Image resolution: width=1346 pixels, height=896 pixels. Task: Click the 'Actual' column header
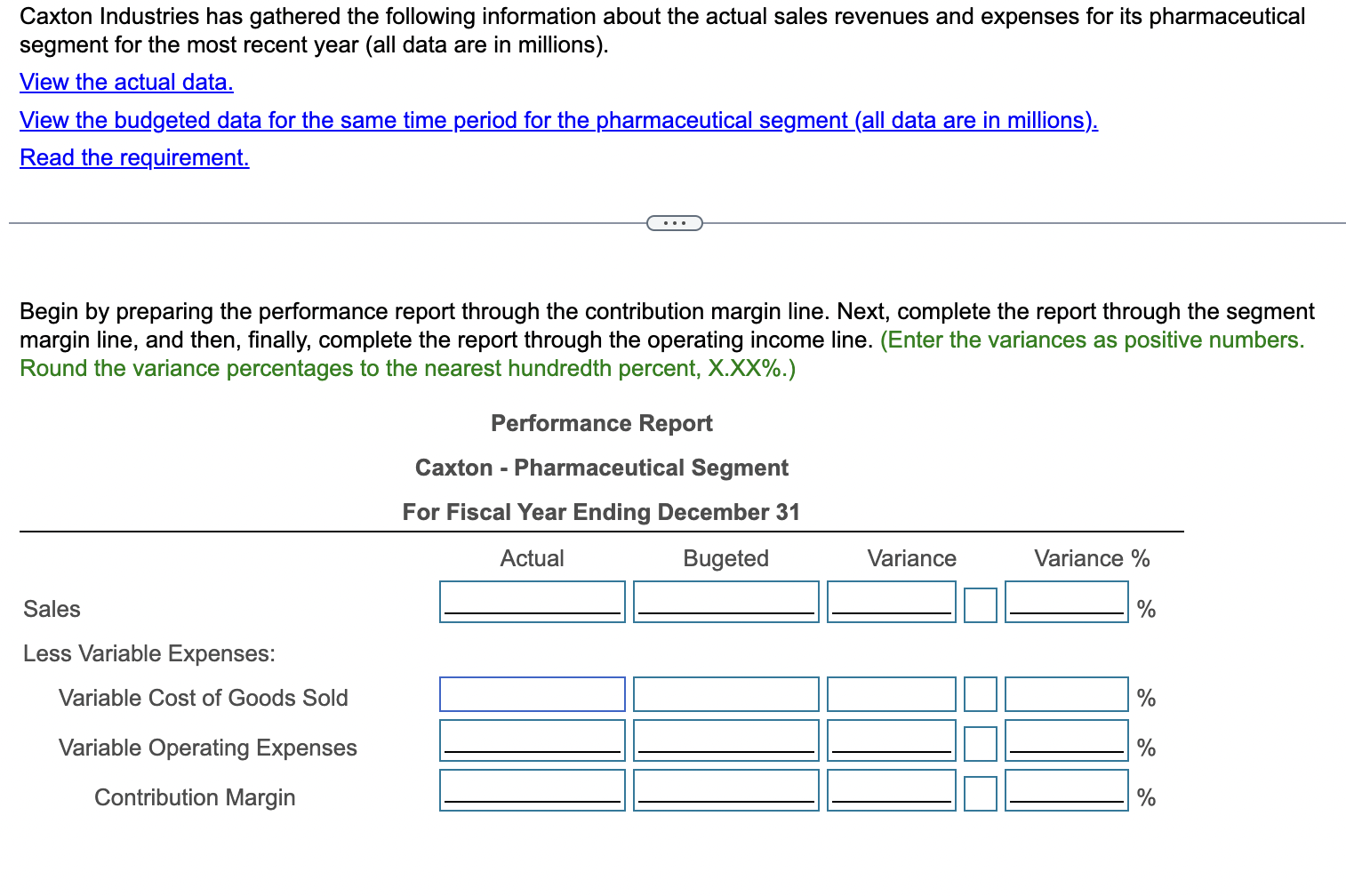click(533, 558)
